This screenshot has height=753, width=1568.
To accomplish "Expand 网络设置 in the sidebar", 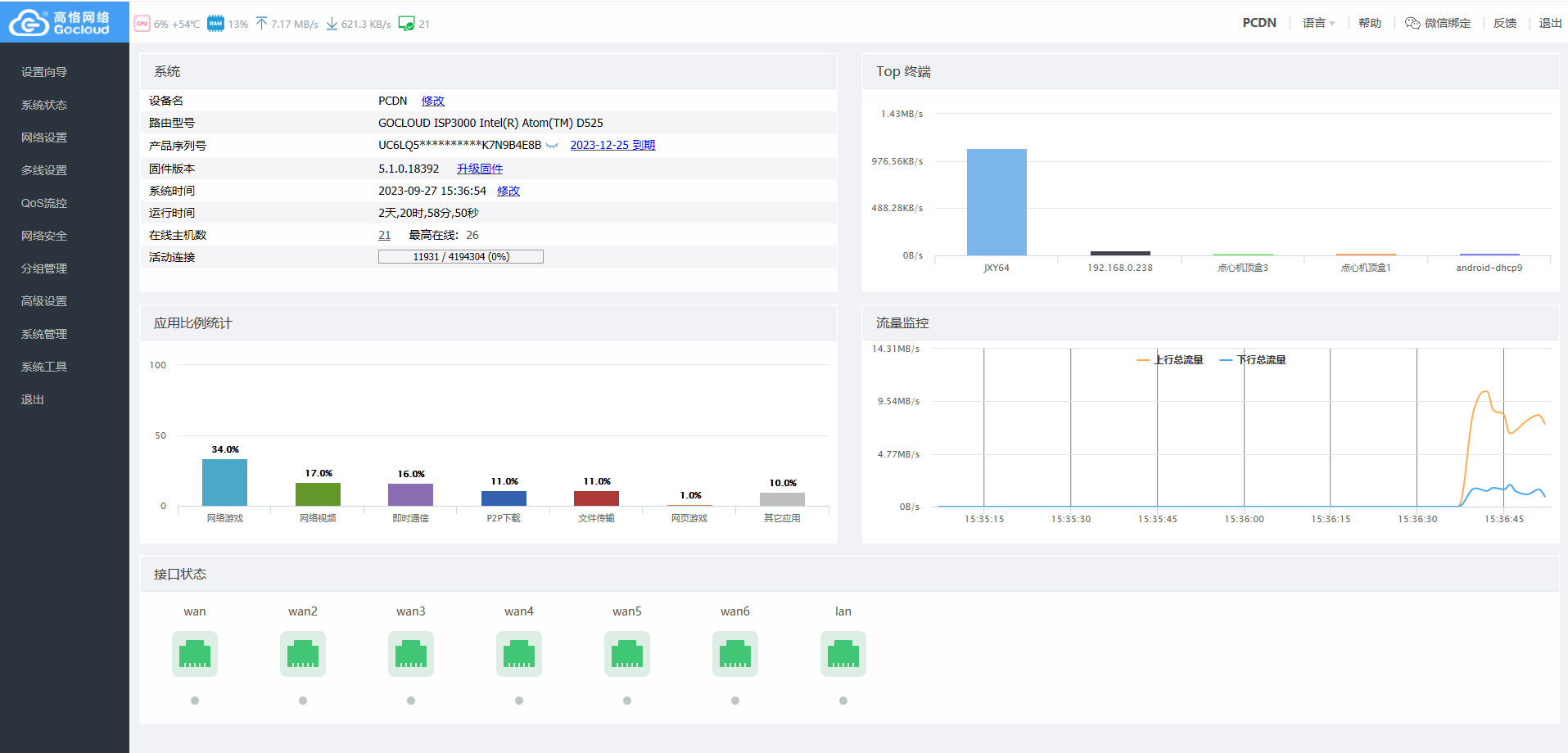I will point(44,138).
